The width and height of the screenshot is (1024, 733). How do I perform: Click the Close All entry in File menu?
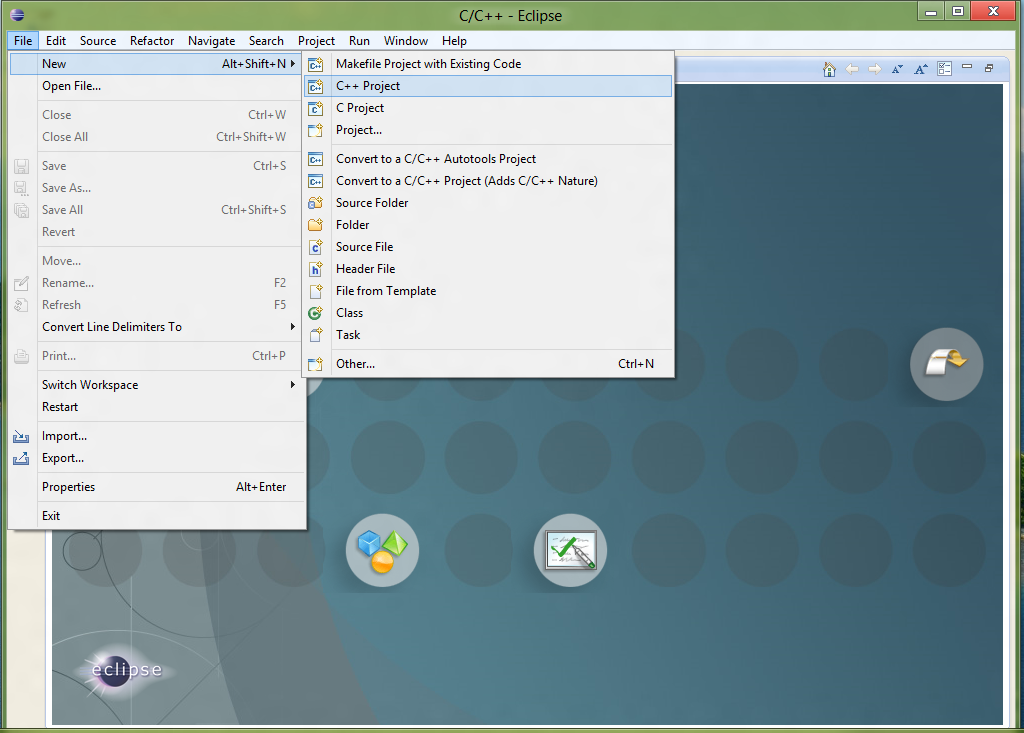157,137
